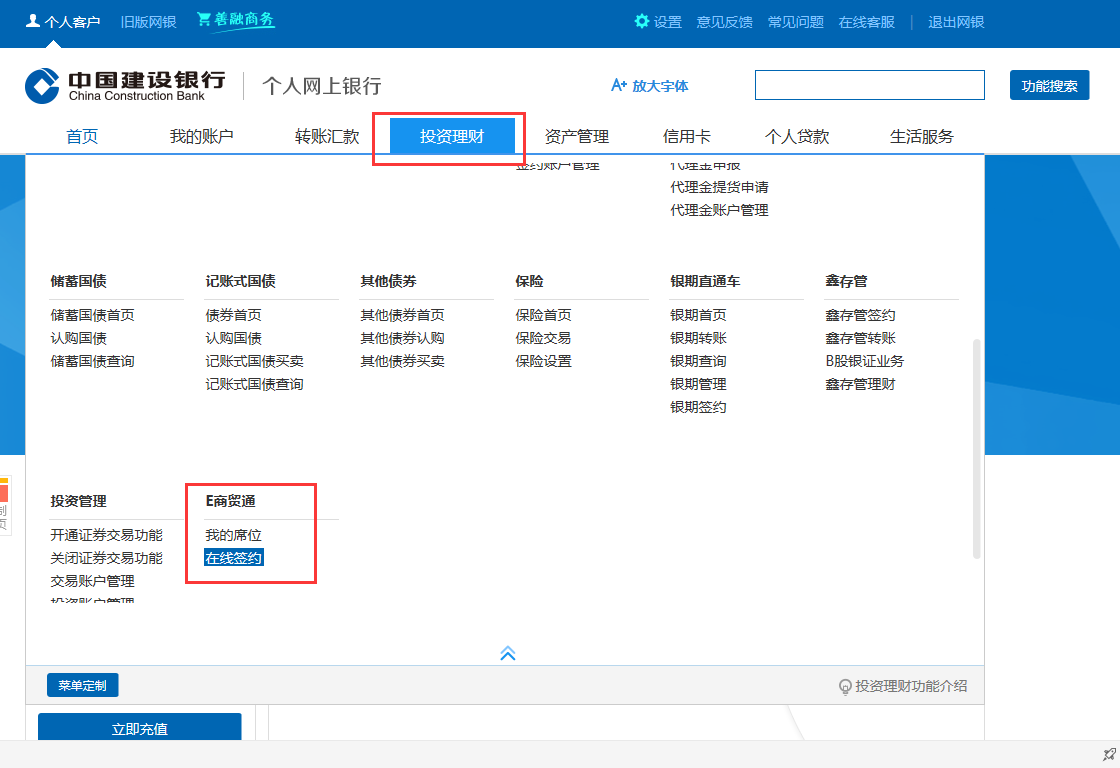Select the 投资理财 tab
This screenshot has height=768, width=1120.
coord(452,136)
